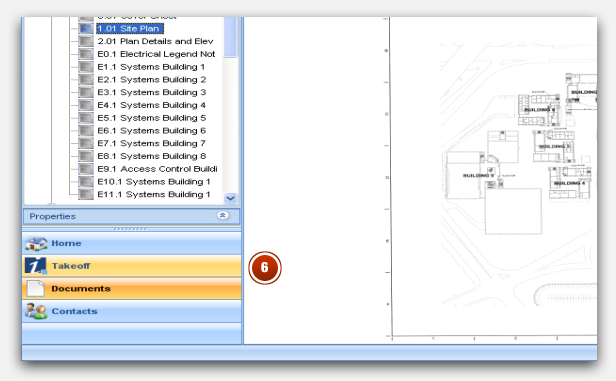The height and width of the screenshot is (381, 616).
Task: Switch to the Takeoff section
Action: coord(132,266)
